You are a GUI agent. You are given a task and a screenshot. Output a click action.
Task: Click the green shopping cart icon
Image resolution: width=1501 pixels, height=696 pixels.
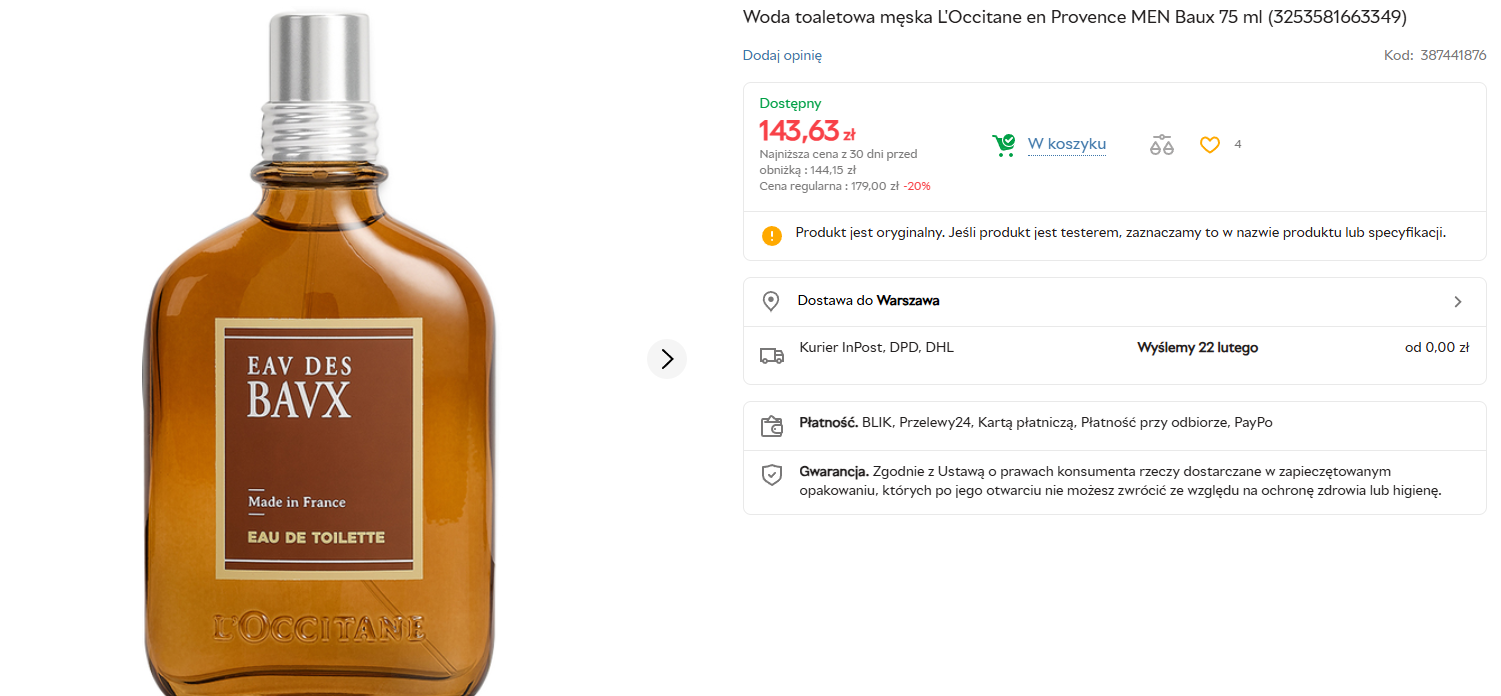[x=1003, y=146]
